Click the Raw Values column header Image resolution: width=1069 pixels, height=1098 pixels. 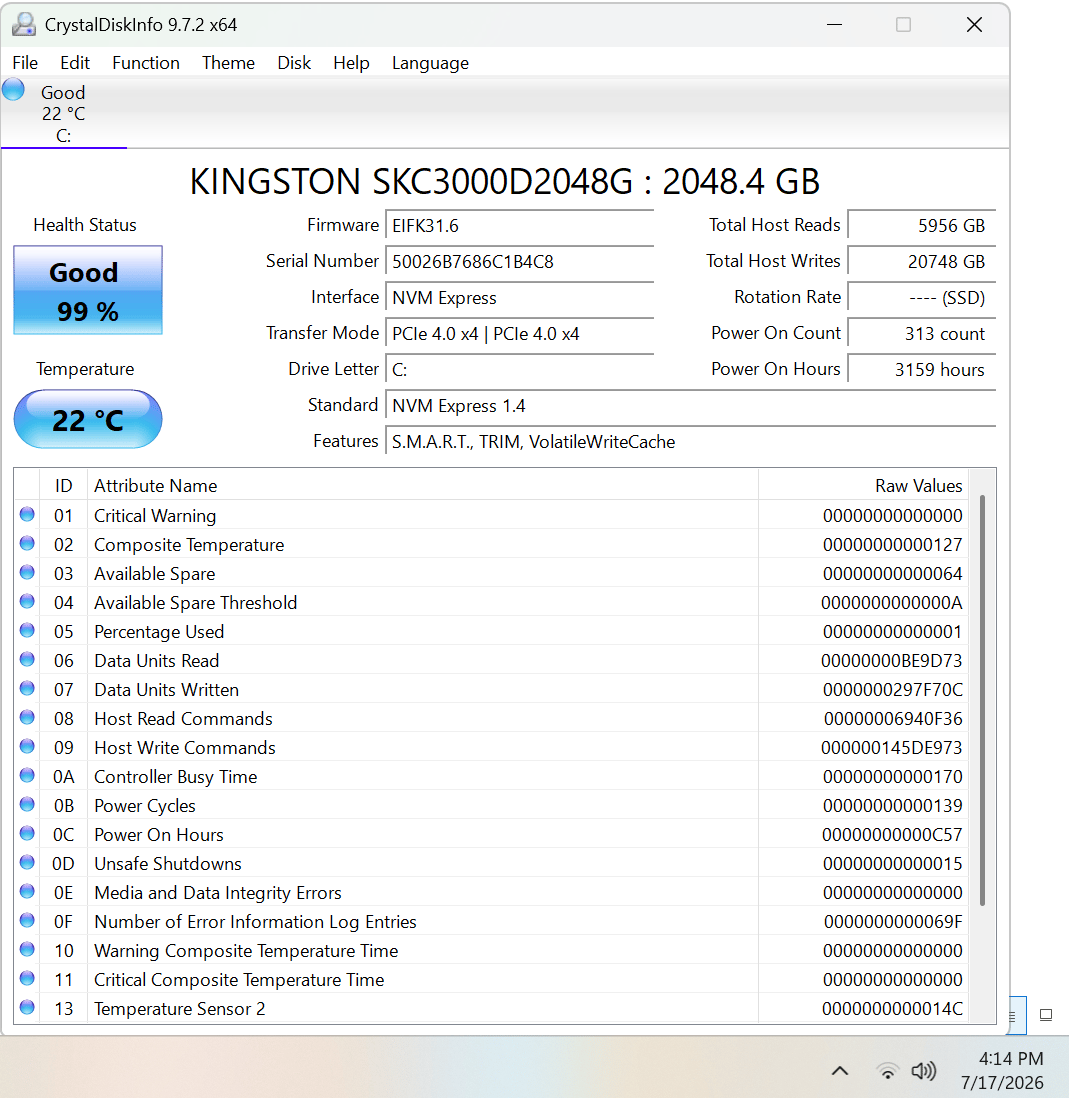click(x=864, y=485)
